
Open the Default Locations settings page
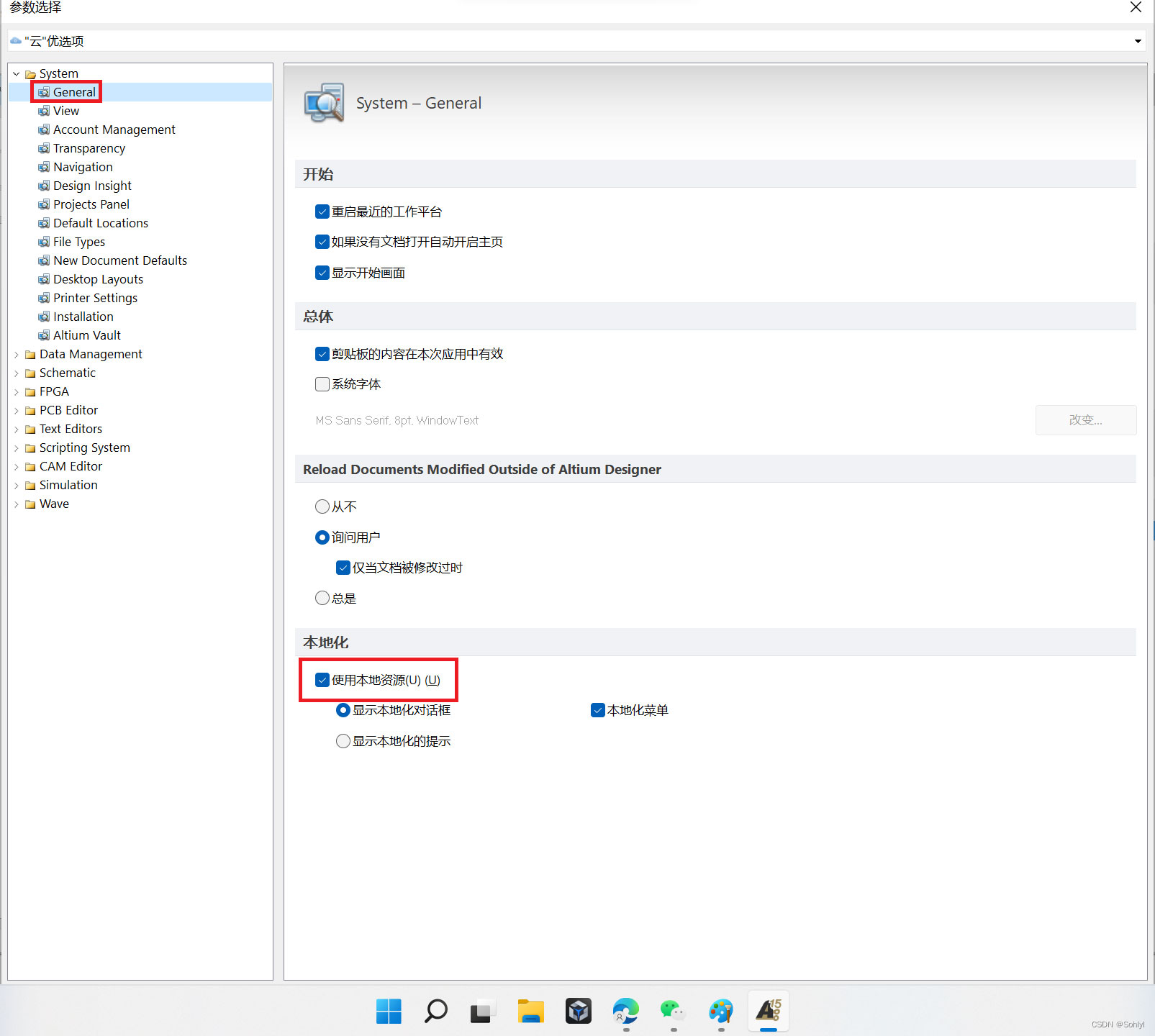pyautogui.click(x=101, y=223)
